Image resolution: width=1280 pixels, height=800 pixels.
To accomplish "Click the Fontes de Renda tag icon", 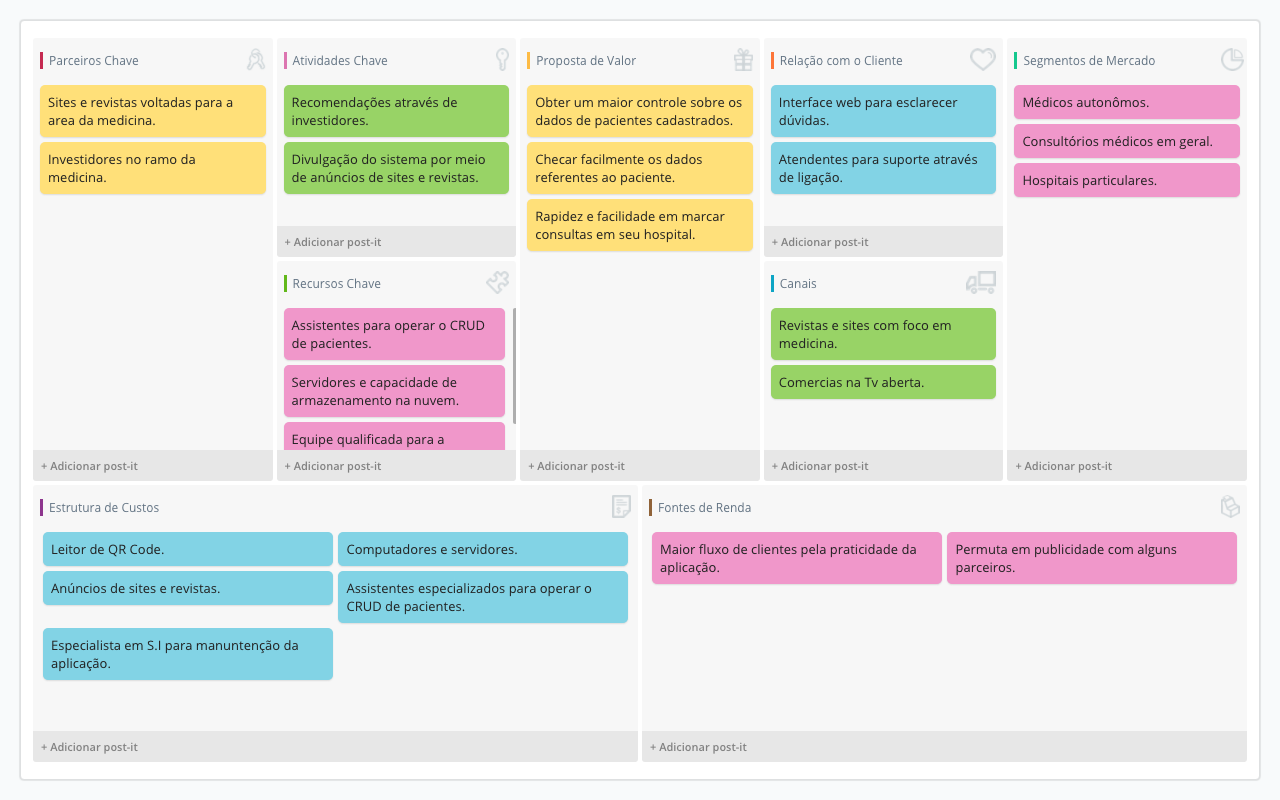I will click(1230, 507).
